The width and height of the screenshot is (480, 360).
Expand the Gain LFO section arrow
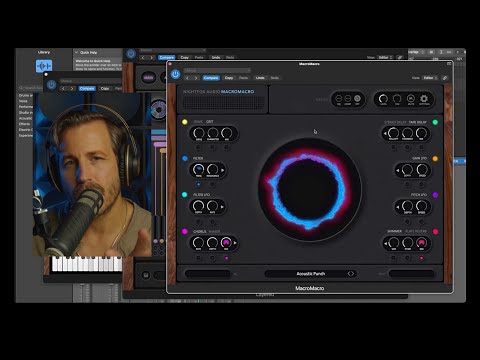pos(398,170)
